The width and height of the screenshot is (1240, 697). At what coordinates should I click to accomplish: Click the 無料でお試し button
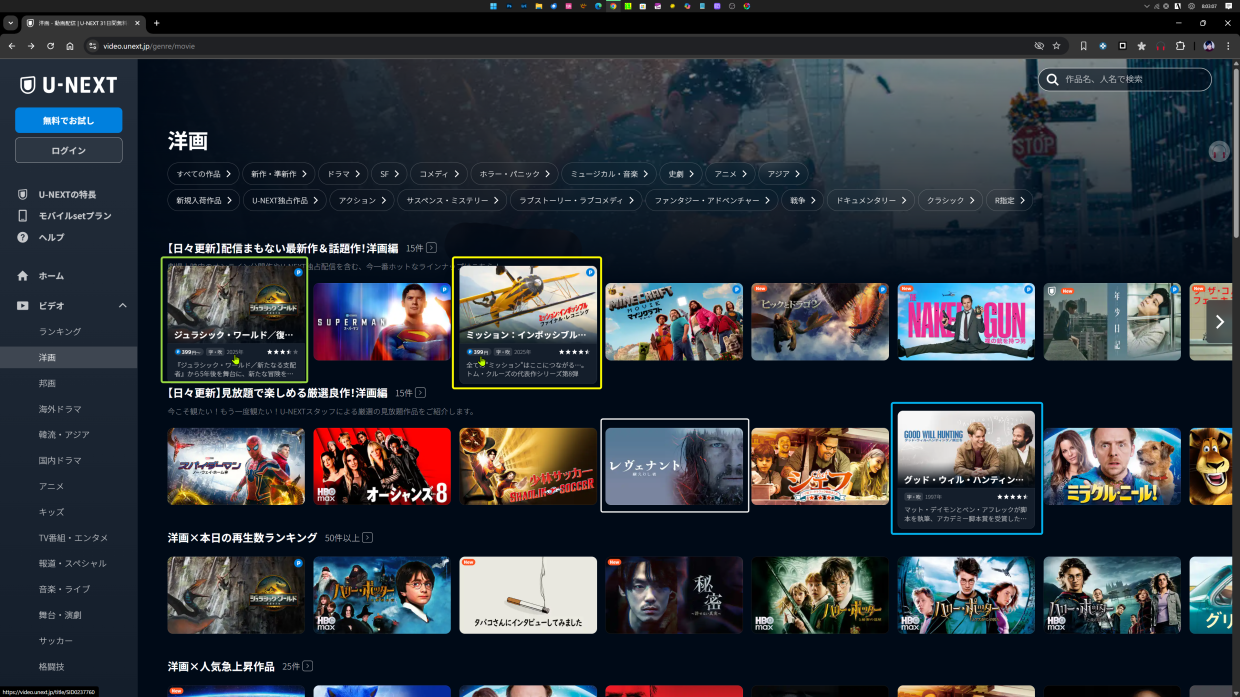pos(68,120)
